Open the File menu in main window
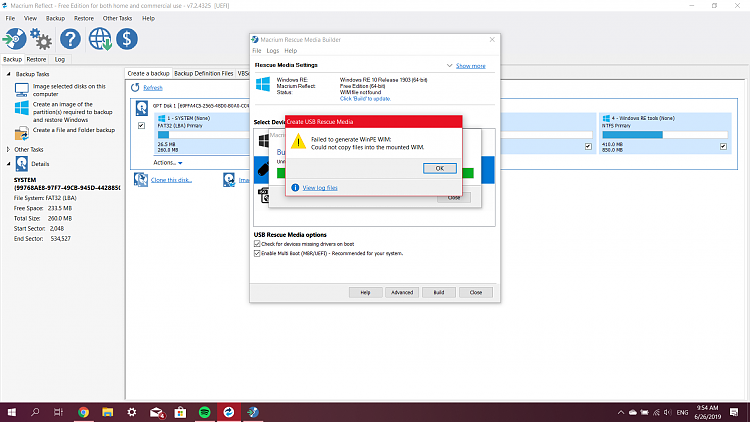The width and height of the screenshot is (750, 422). tap(10, 18)
